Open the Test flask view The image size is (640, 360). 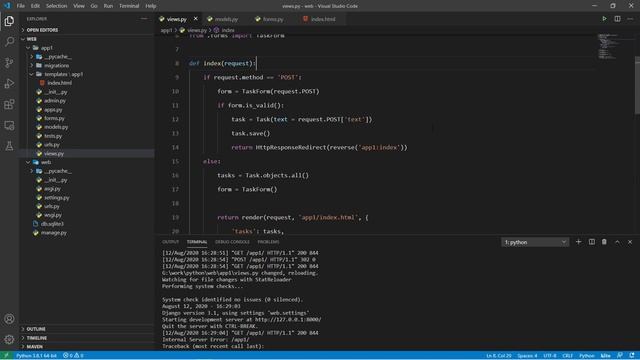click(9, 146)
